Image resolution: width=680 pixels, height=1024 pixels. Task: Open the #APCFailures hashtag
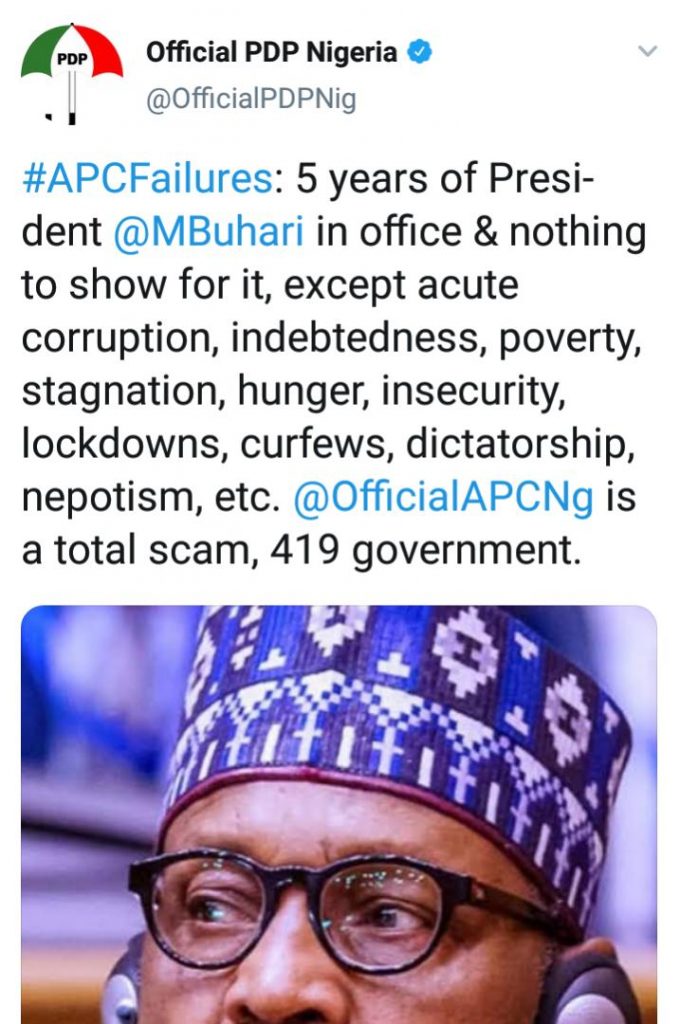tap(146, 181)
